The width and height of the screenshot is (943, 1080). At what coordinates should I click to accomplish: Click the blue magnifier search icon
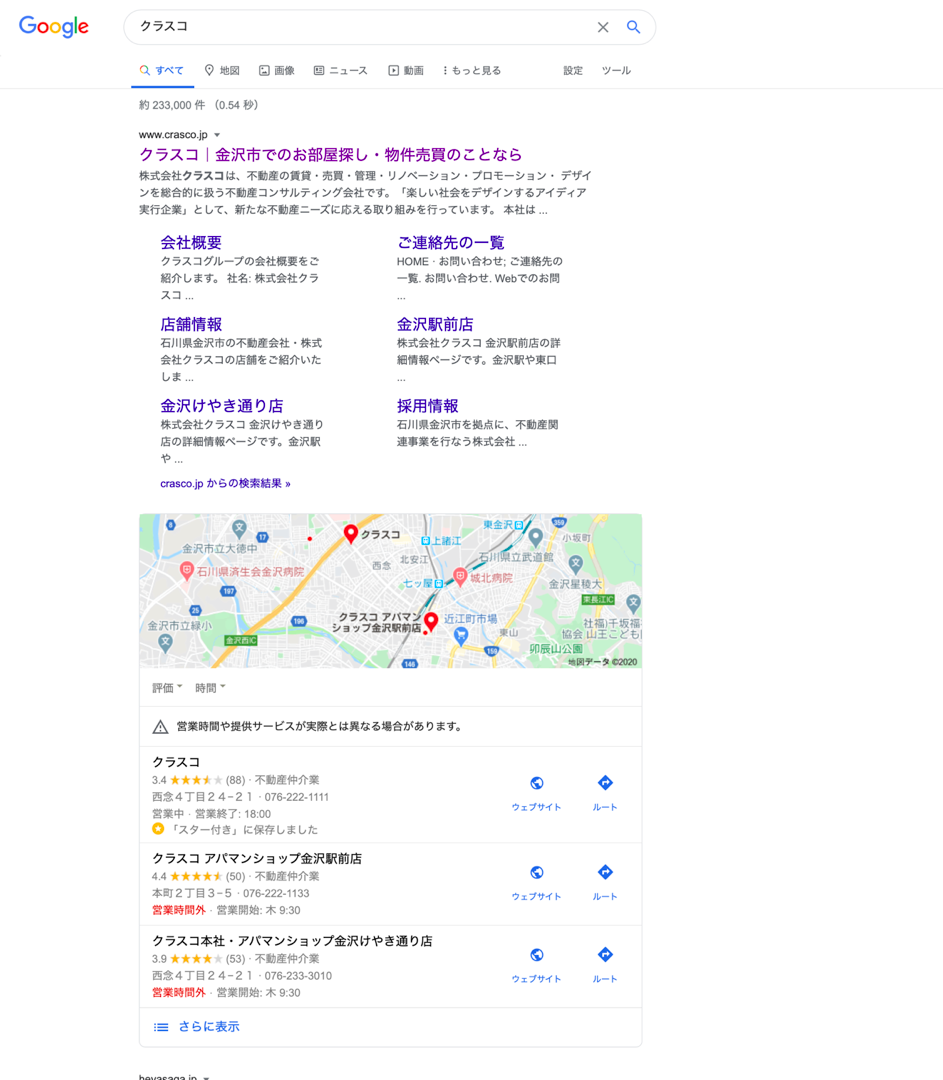tap(633, 27)
